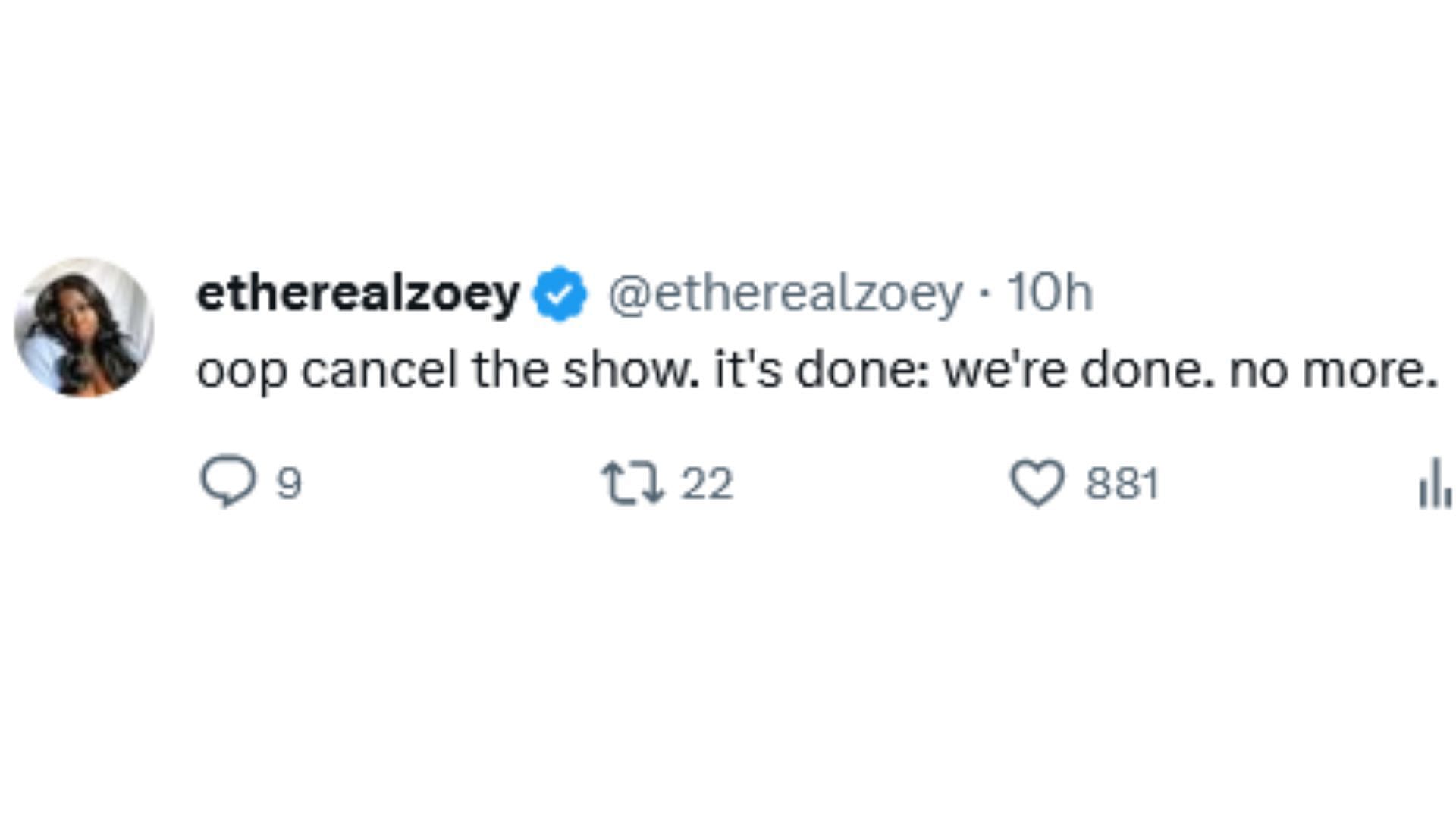This screenshot has height=819, width=1456.
Task: Click the reply speech bubble icon
Action: tap(227, 482)
